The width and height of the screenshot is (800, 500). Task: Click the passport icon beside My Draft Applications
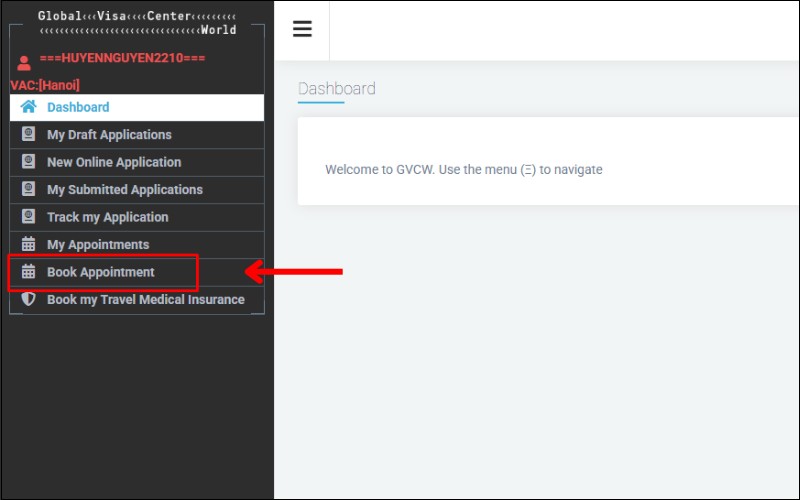pos(28,135)
